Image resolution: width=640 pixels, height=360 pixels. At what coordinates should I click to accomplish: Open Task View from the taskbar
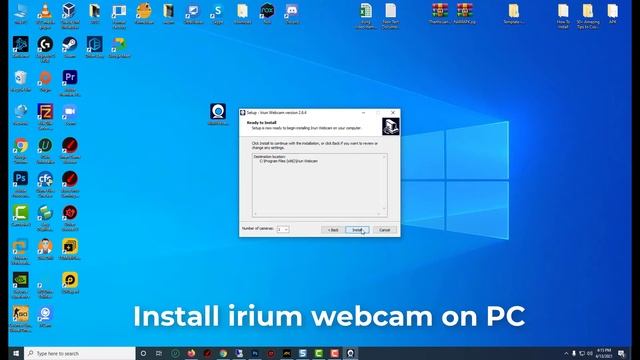click(x=159, y=353)
